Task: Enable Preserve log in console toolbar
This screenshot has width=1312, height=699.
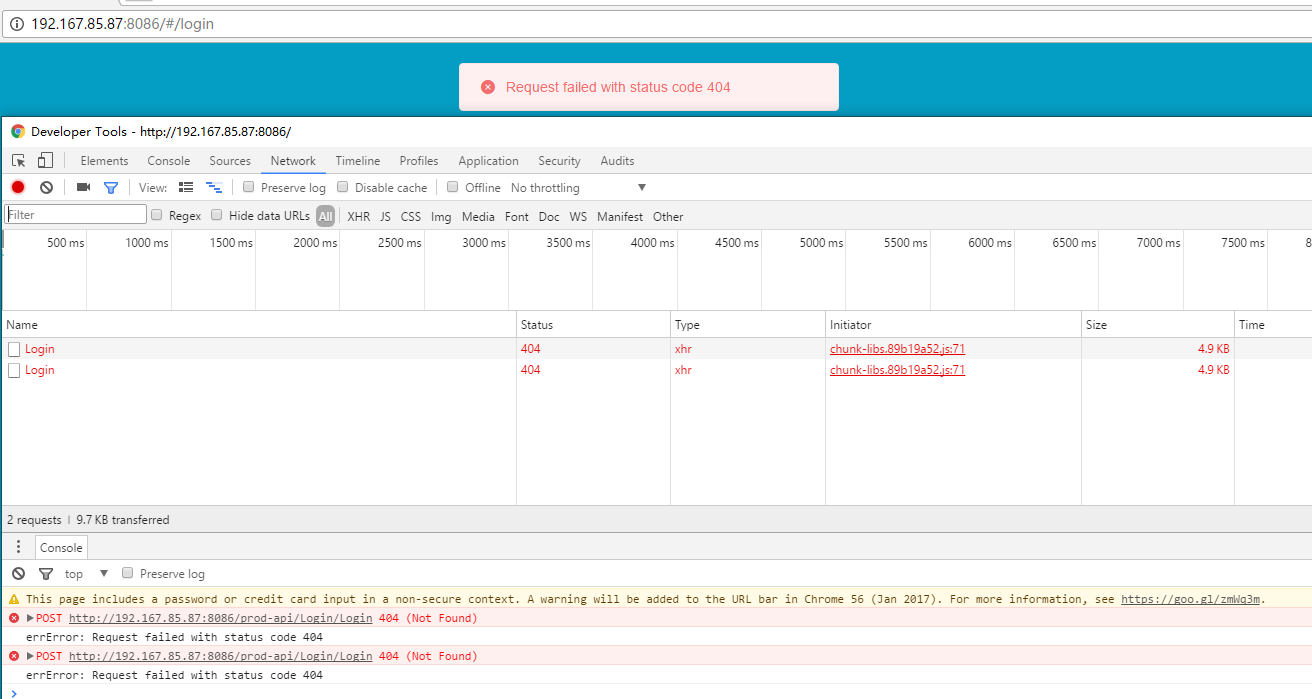Action: (128, 573)
